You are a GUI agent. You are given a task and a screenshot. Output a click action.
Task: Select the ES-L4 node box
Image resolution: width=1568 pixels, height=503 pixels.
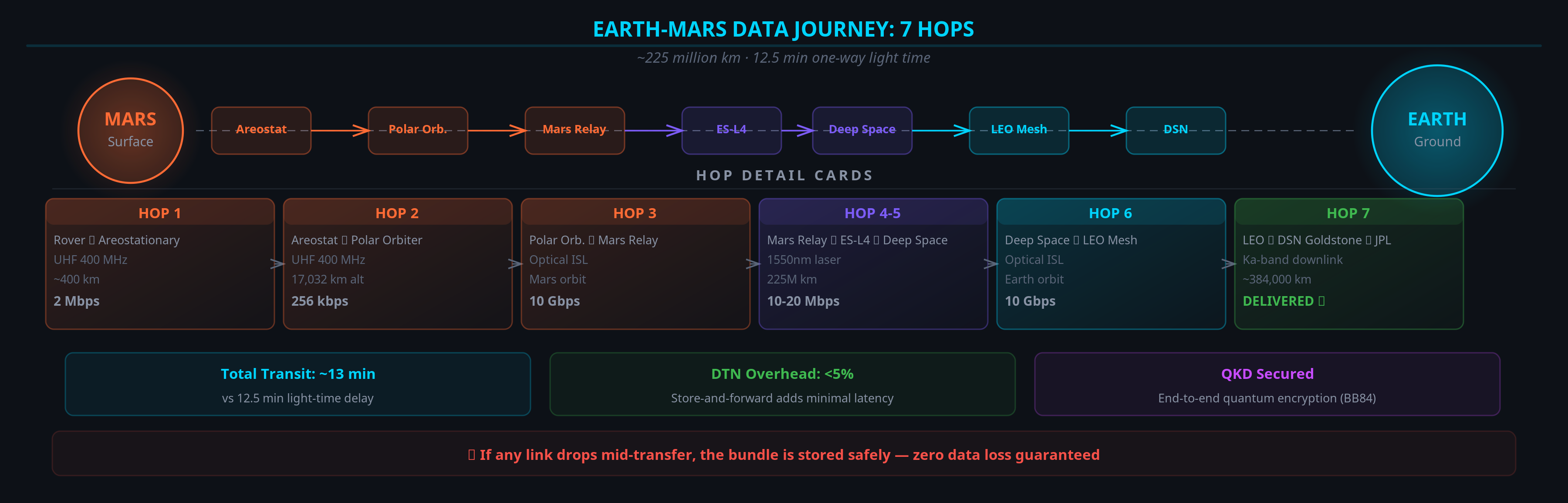coord(731,130)
